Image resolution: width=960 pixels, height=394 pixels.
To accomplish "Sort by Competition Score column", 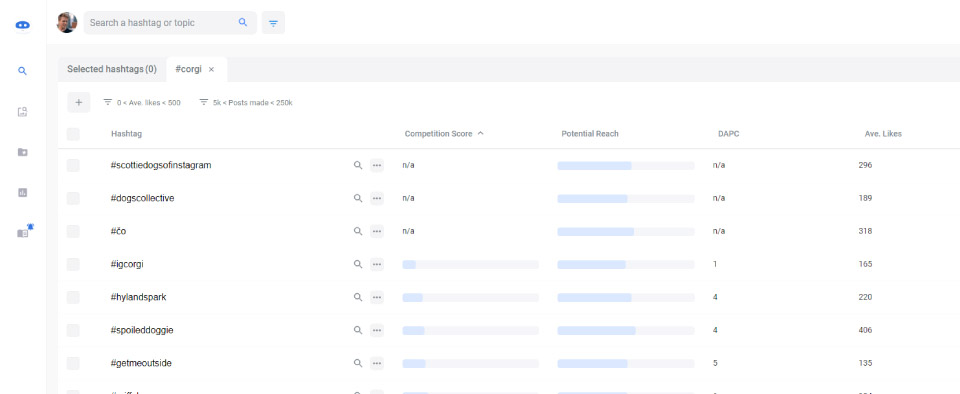I will [444, 134].
